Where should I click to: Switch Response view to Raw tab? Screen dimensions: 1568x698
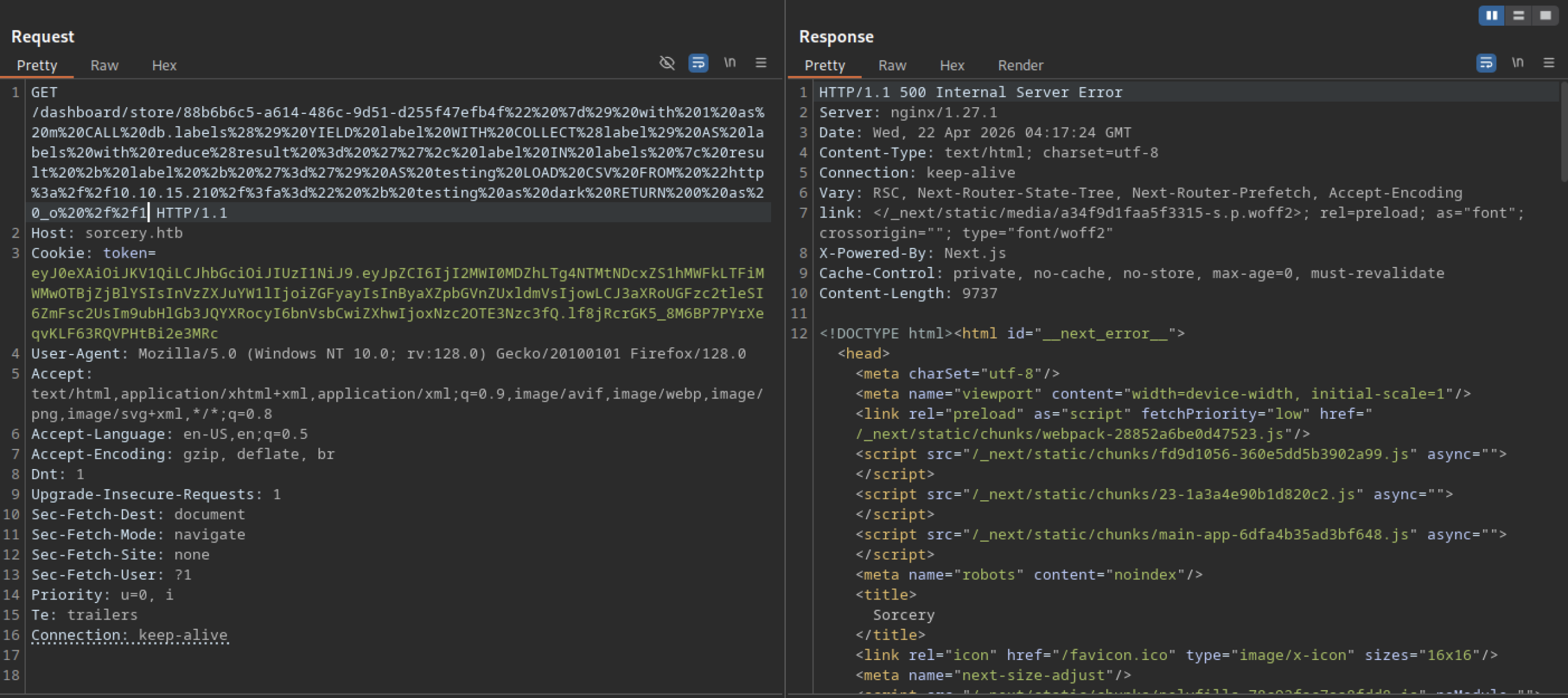(892, 66)
